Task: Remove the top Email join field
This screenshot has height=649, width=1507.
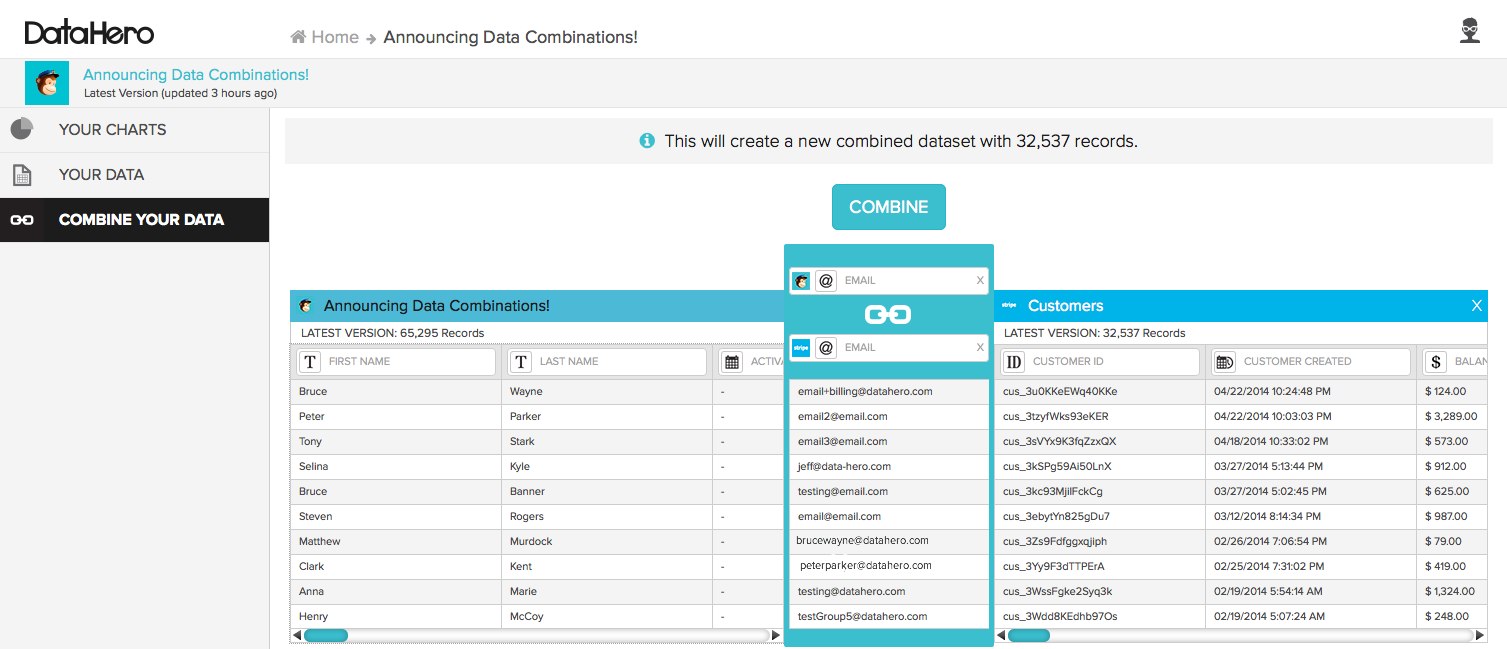Action: tap(980, 281)
